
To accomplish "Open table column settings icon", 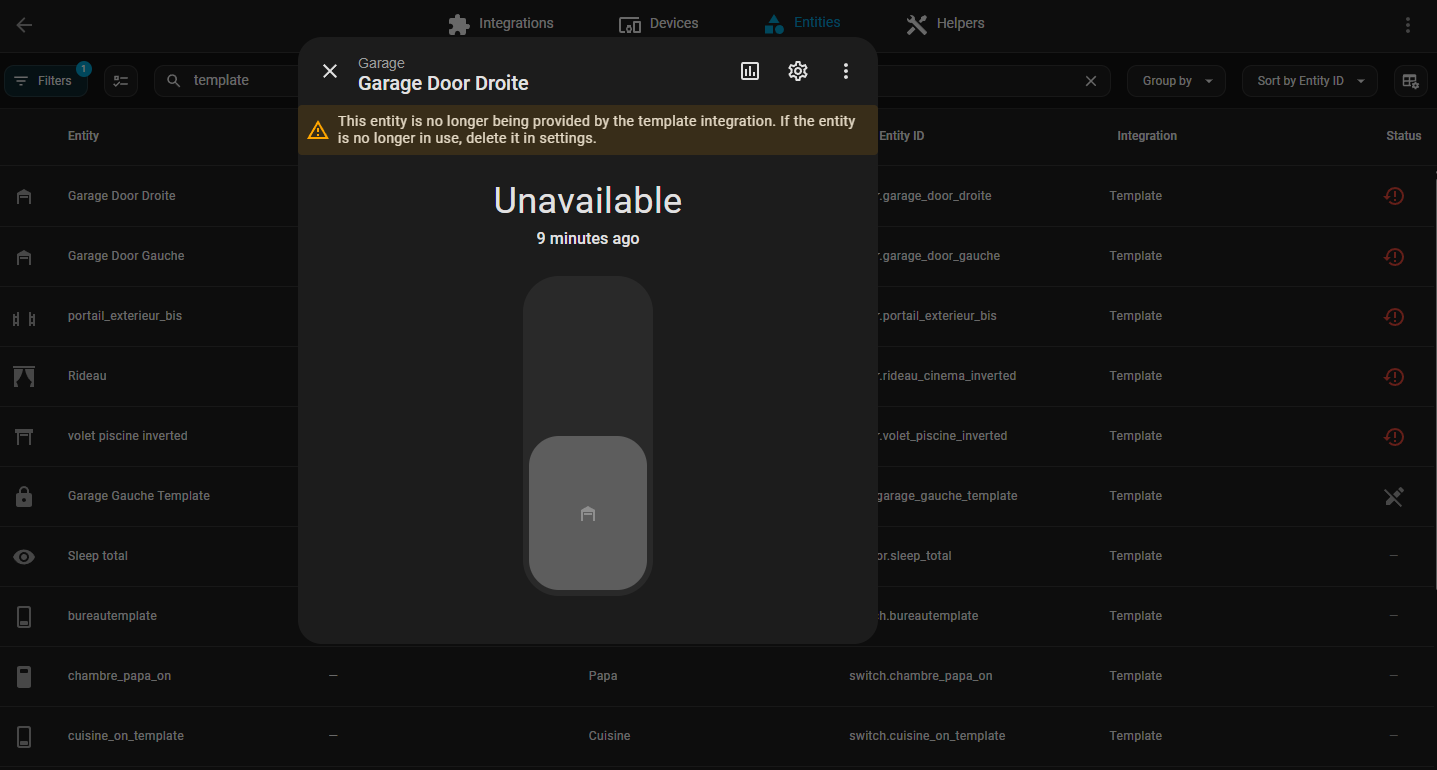I will tap(1410, 81).
